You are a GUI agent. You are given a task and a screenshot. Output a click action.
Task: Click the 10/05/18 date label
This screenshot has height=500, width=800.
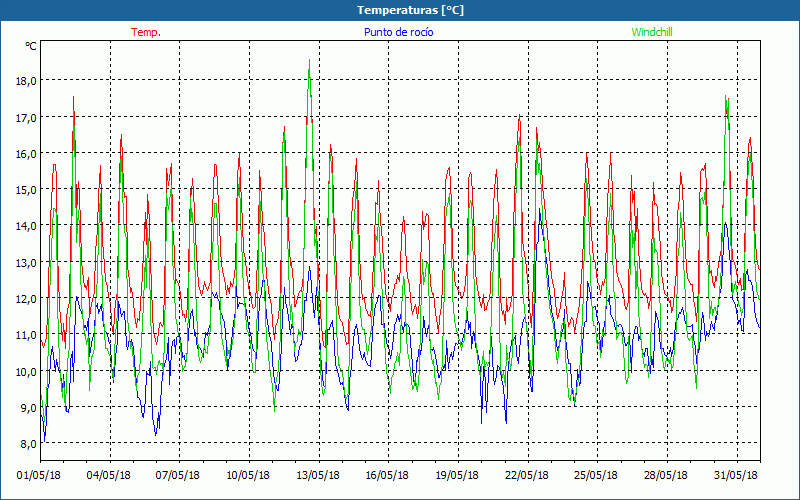pyautogui.click(x=248, y=476)
